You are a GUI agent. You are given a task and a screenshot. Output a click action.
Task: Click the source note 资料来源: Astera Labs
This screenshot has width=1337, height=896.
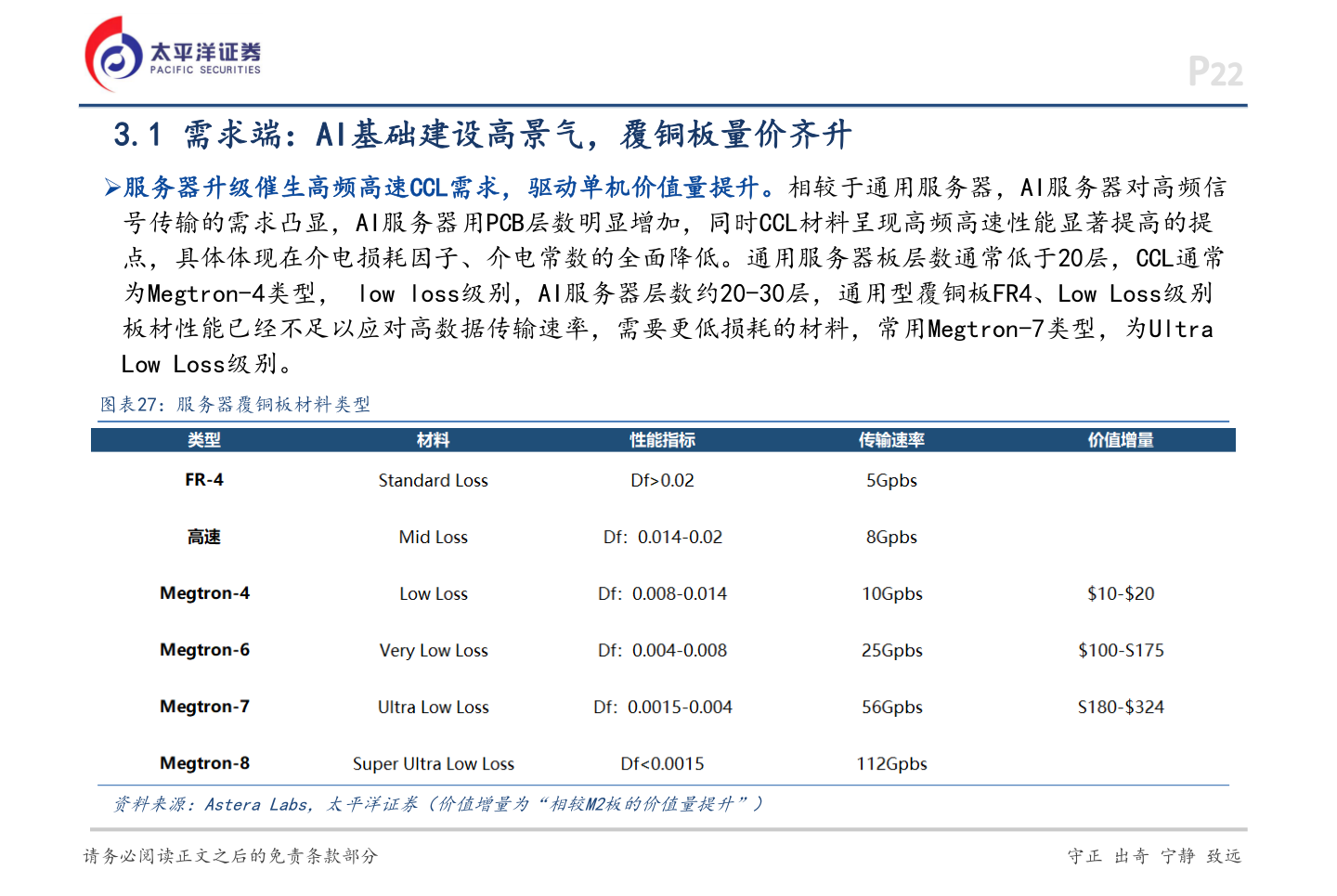(x=438, y=804)
